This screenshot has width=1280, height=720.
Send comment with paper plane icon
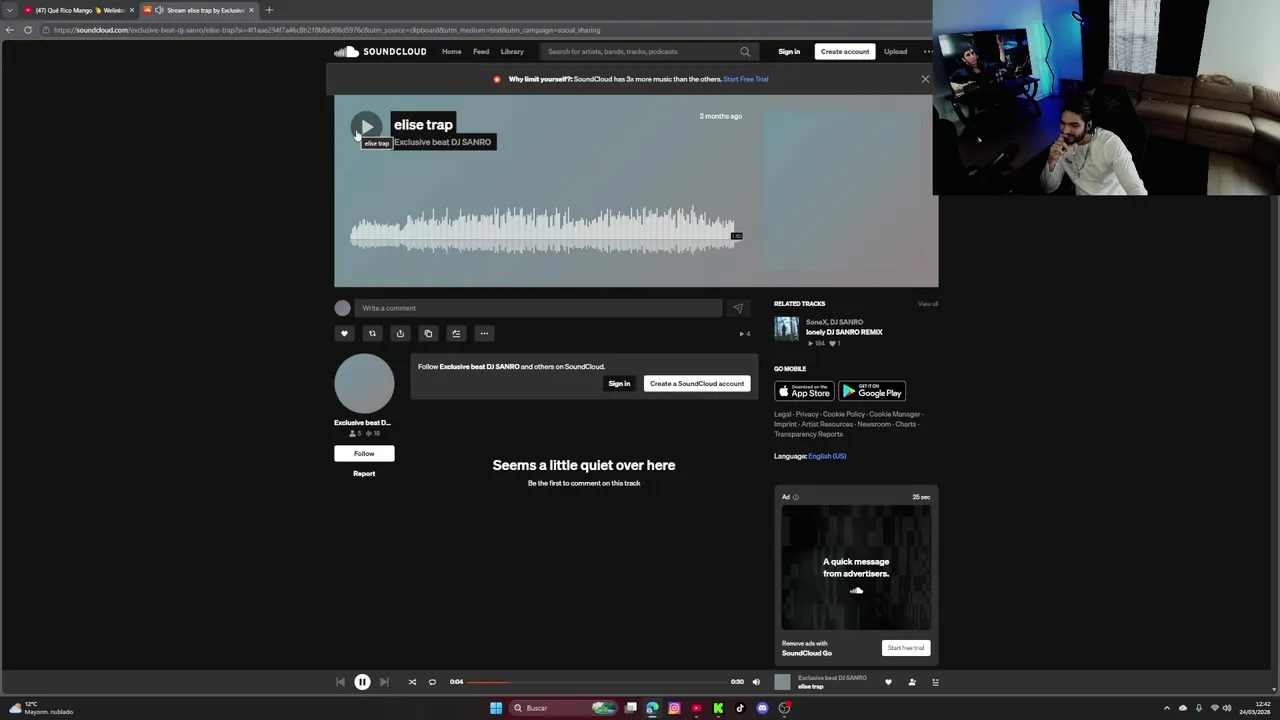tap(738, 308)
